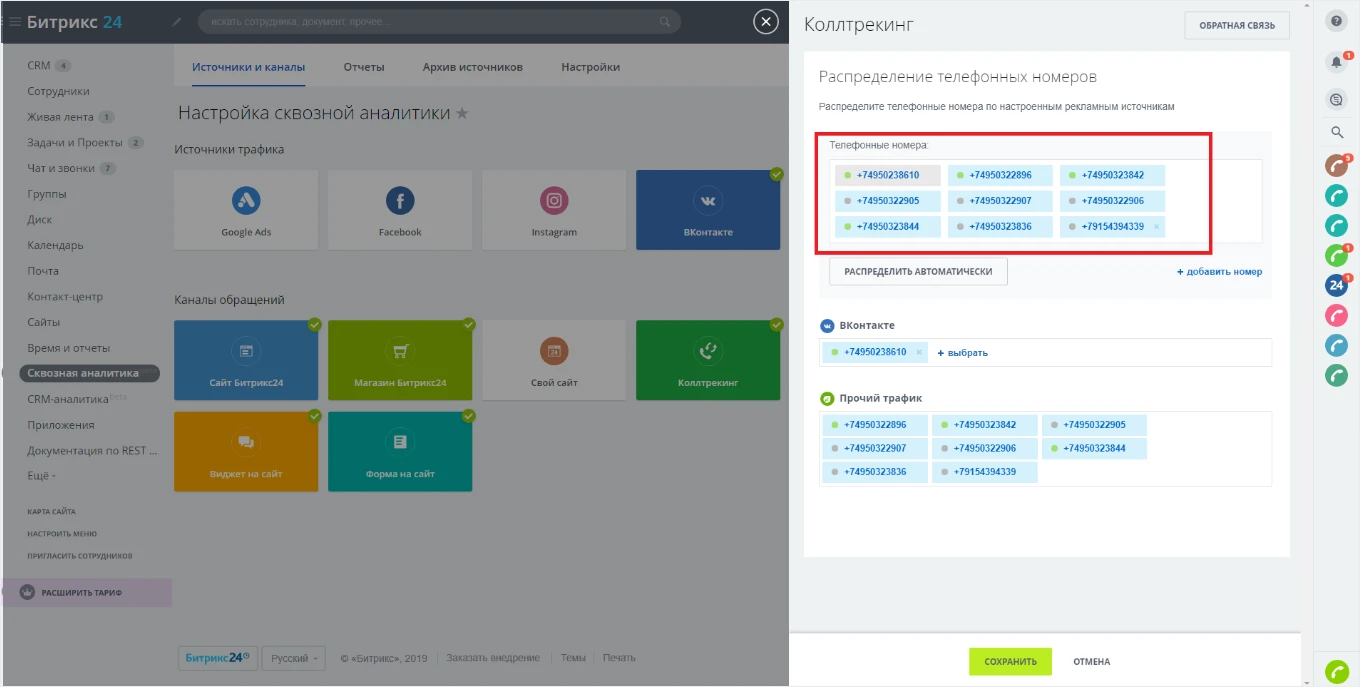Click + выбрать in the ВКонтакте row
The width and height of the screenshot is (1360, 687).
click(x=962, y=353)
